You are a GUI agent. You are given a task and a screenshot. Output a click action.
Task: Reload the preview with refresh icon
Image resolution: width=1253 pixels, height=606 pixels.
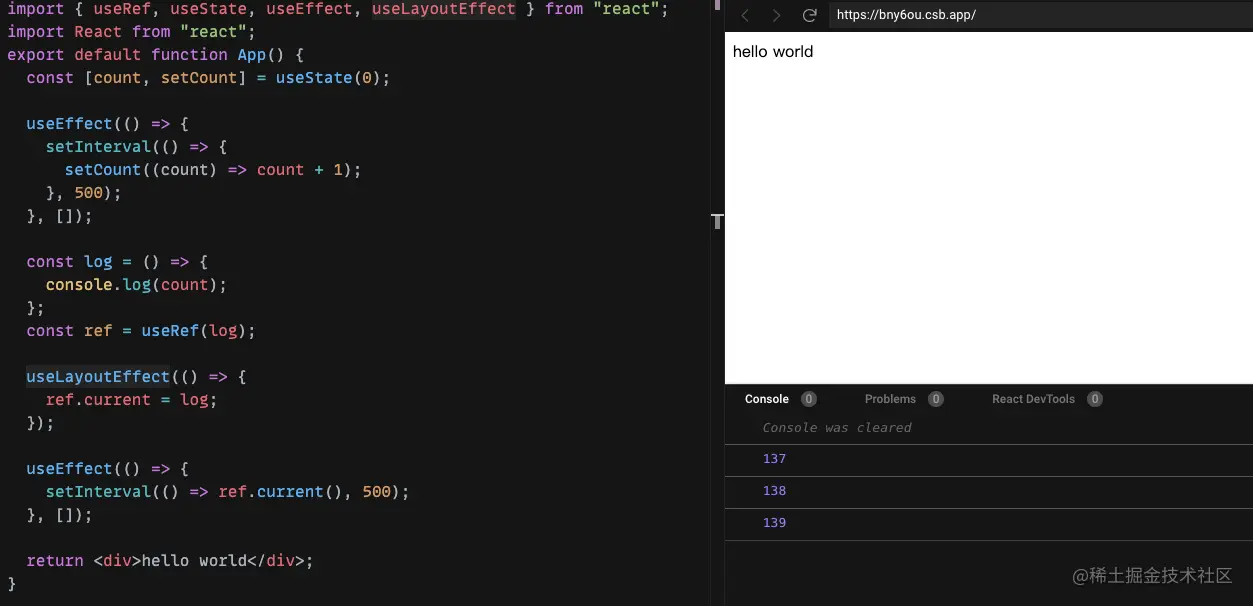[810, 15]
